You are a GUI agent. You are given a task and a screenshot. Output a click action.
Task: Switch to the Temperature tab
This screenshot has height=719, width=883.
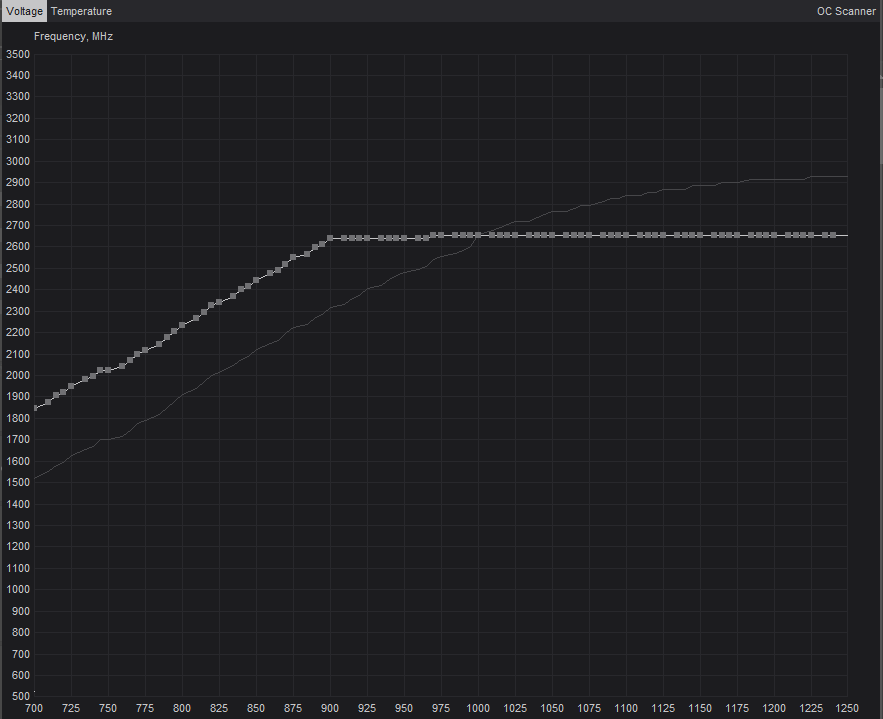(81, 11)
